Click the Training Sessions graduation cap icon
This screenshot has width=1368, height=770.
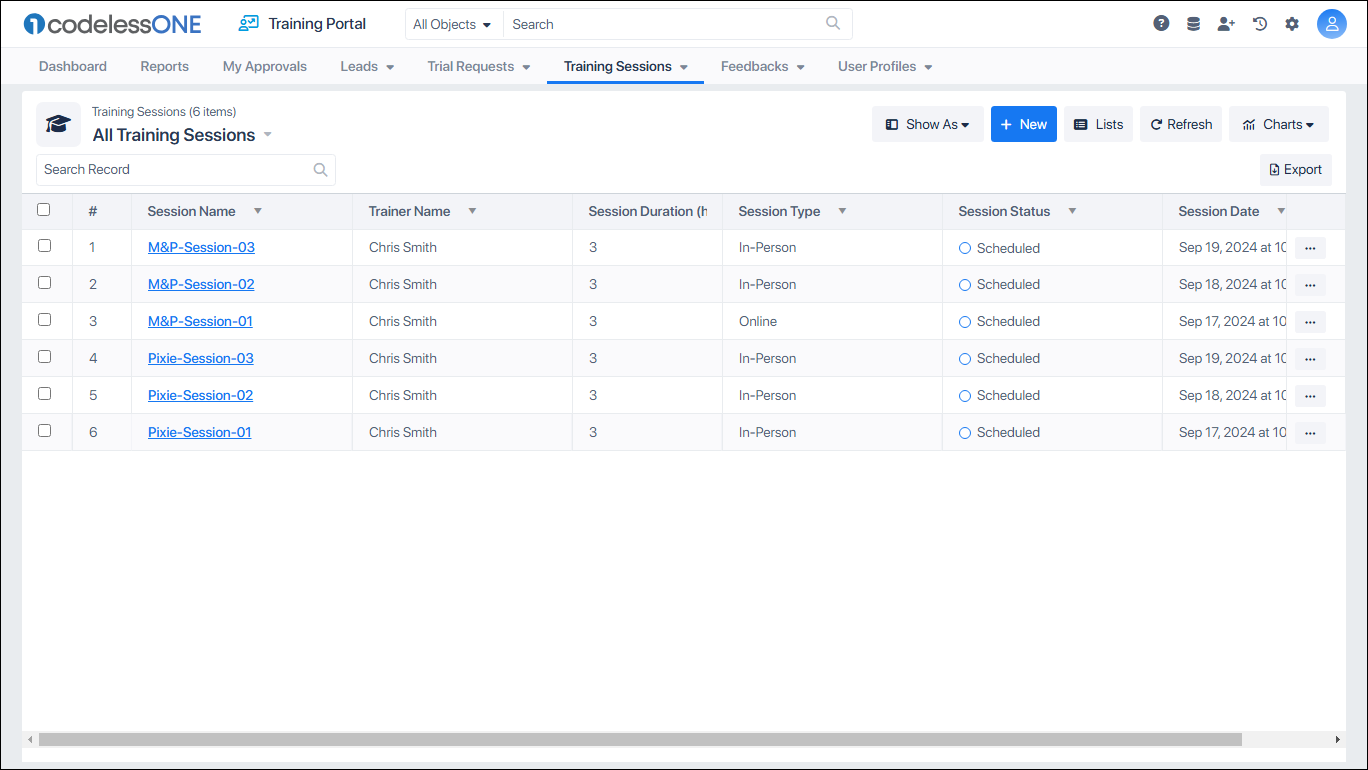click(x=58, y=124)
